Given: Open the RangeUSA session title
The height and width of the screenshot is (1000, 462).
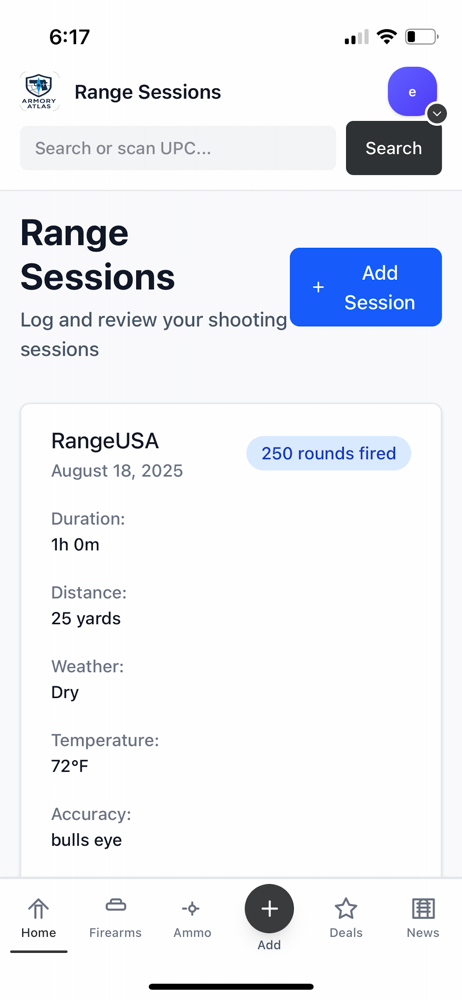Looking at the screenshot, I should tap(105, 441).
